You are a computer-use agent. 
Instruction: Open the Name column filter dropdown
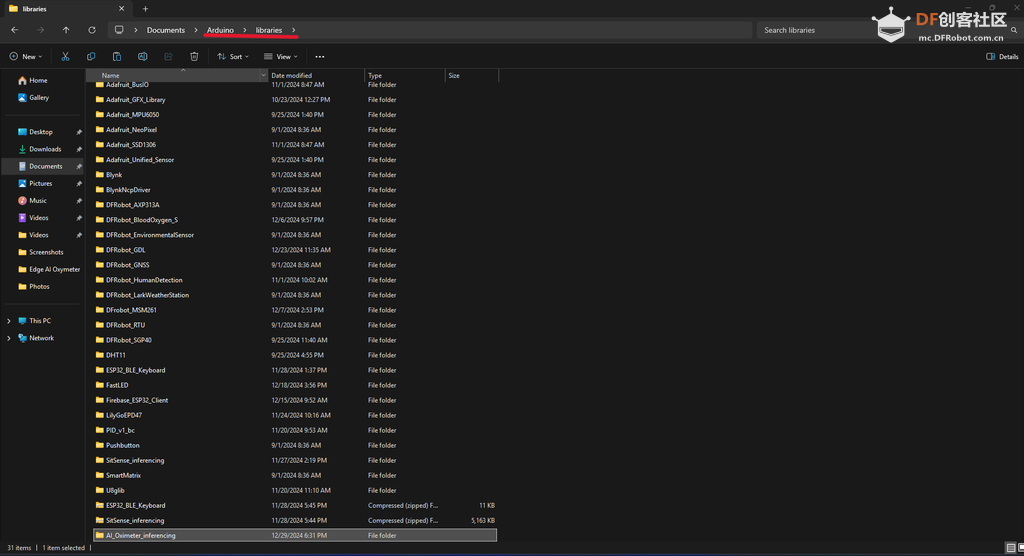[x=263, y=76]
